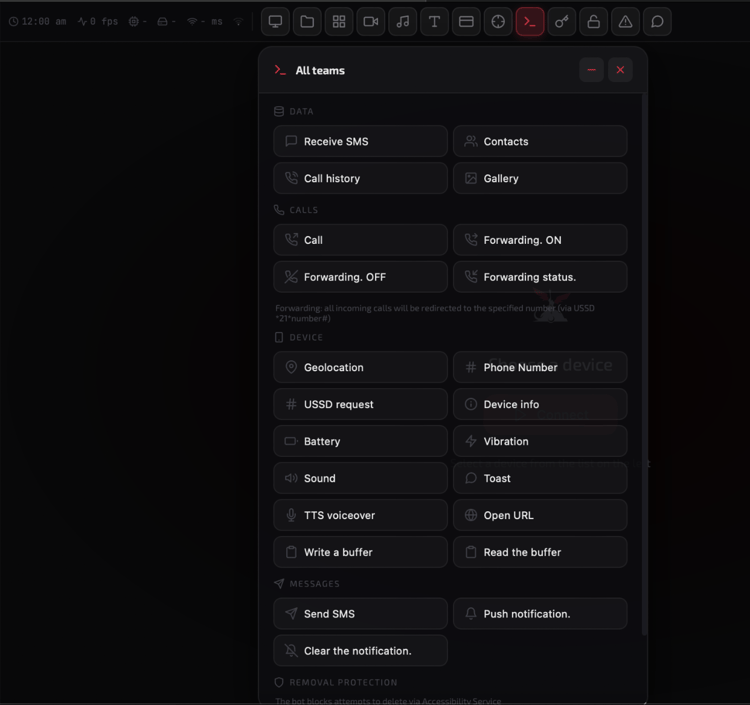
Task: Click the music note toolbar icon
Action: pyautogui.click(x=403, y=22)
